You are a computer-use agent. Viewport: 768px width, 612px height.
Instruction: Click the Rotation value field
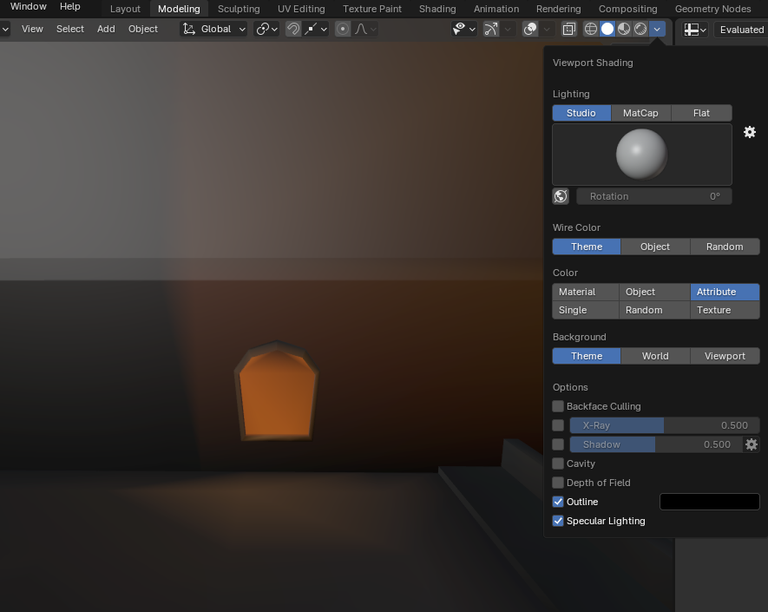point(654,196)
